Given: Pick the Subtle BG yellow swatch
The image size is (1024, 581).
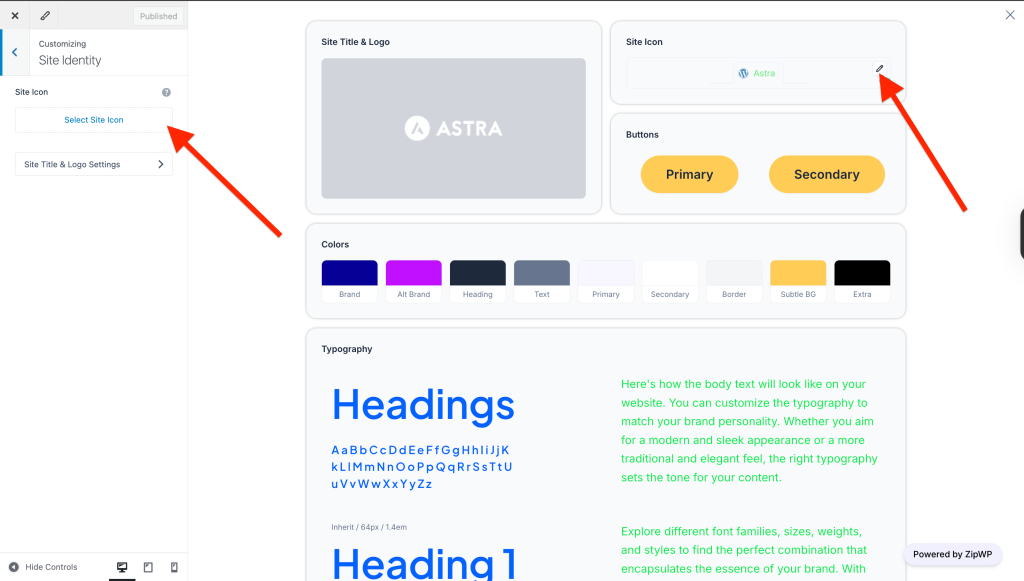Looking at the screenshot, I should tap(798, 274).
